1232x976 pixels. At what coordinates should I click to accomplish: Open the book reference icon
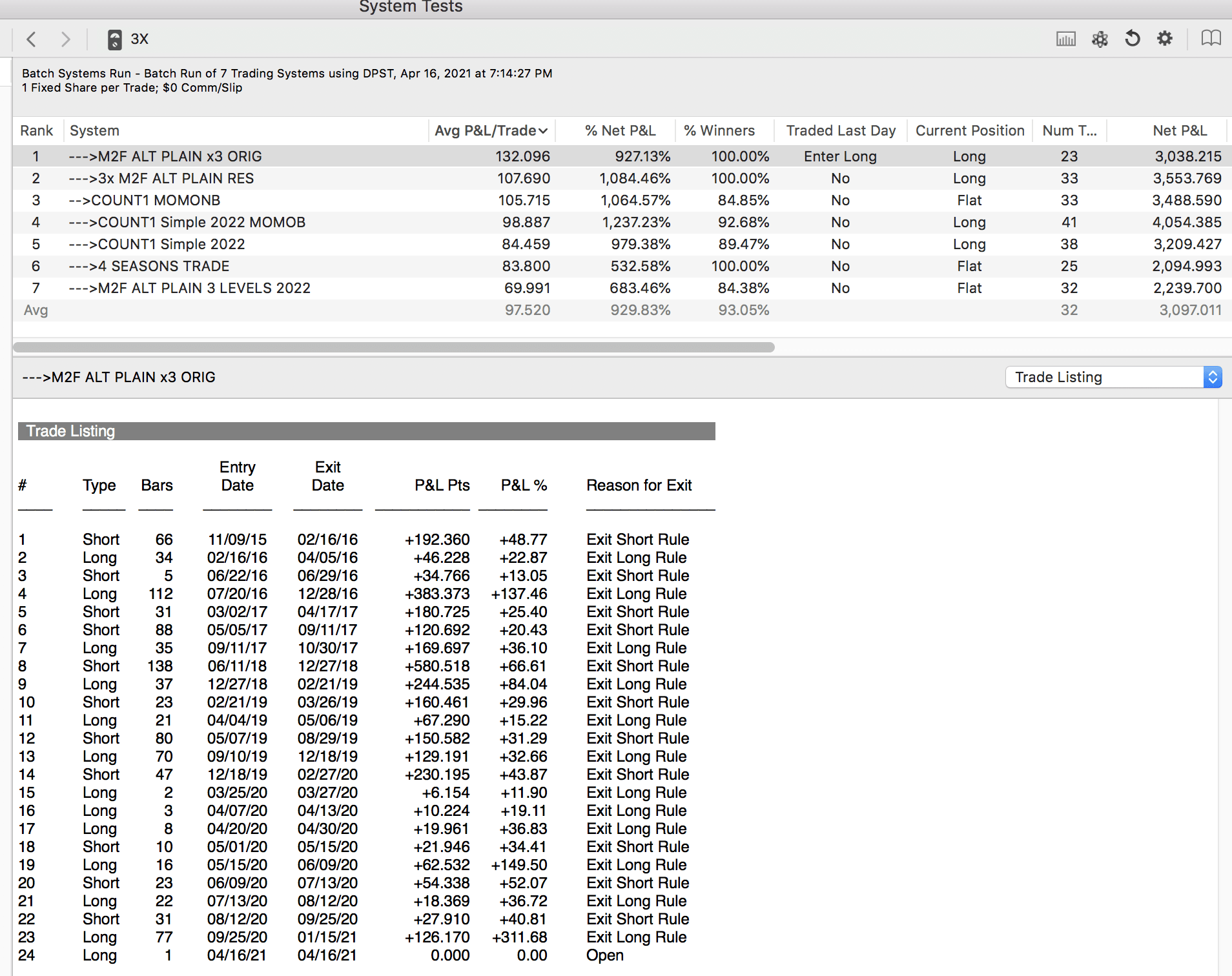point(1211,39)
